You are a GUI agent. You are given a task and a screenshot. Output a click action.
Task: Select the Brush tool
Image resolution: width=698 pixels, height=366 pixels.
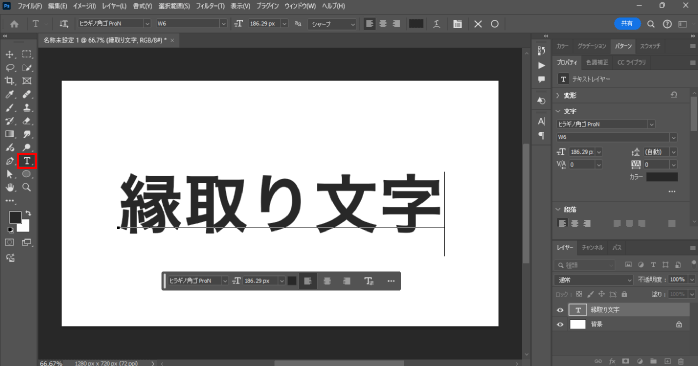pos(9,108)
